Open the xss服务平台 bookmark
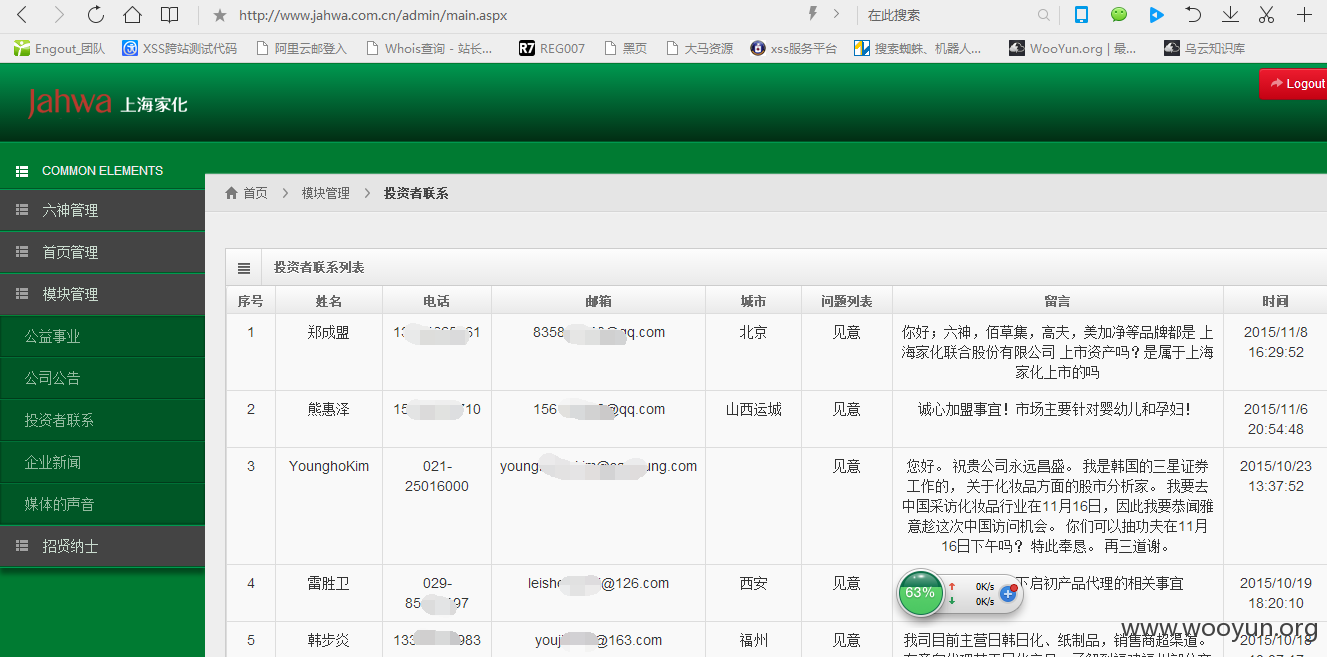This screenshot has height=657, width=1327. pos(794,48)
